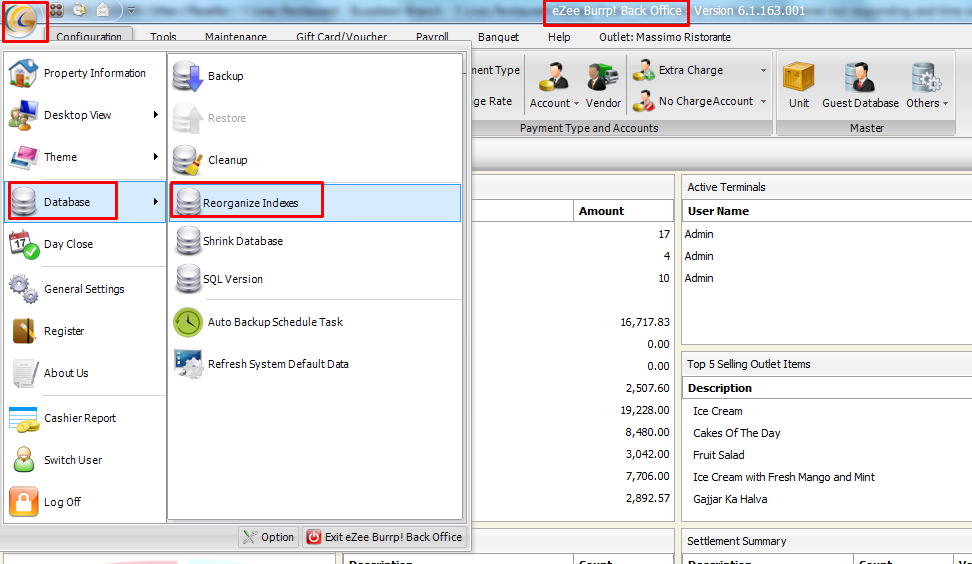The height and width of the screenshot is (564, 972).
Task: Open the quick access toolbar customize arrow
Action: pos(131,10)
